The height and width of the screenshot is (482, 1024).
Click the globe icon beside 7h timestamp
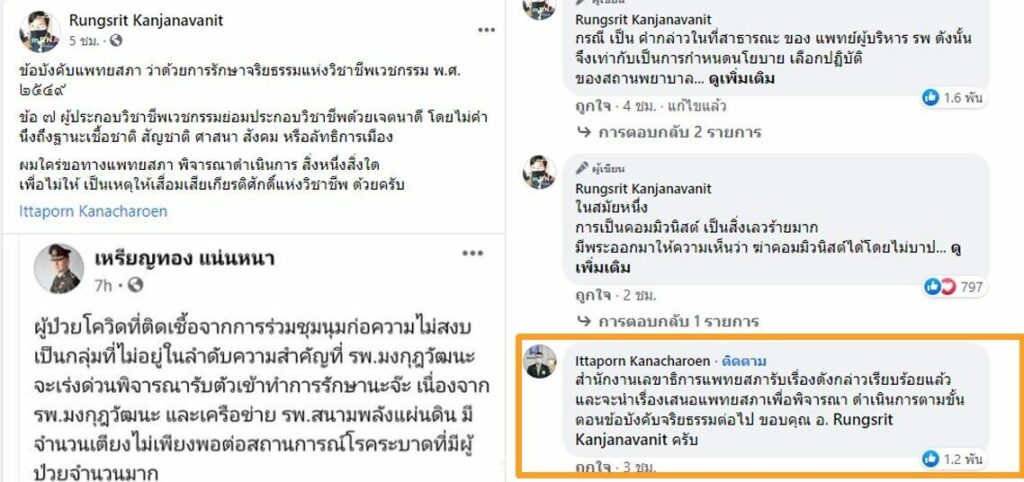tap(136, 285)
